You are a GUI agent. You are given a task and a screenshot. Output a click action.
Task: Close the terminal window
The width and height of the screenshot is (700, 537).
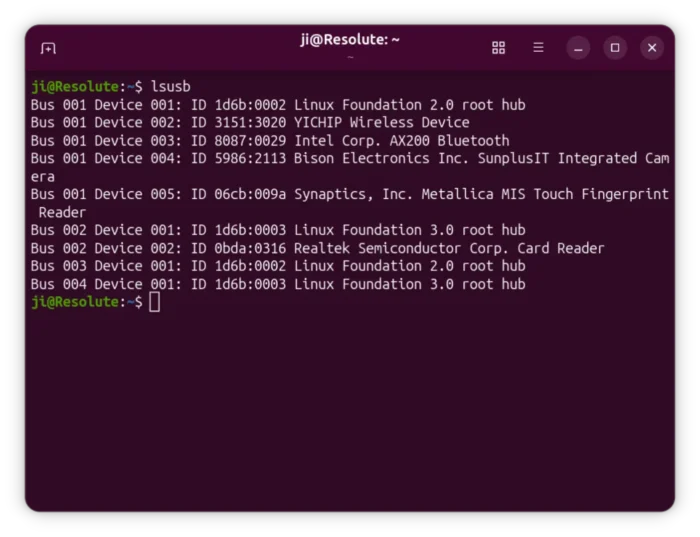coord(652,48)
